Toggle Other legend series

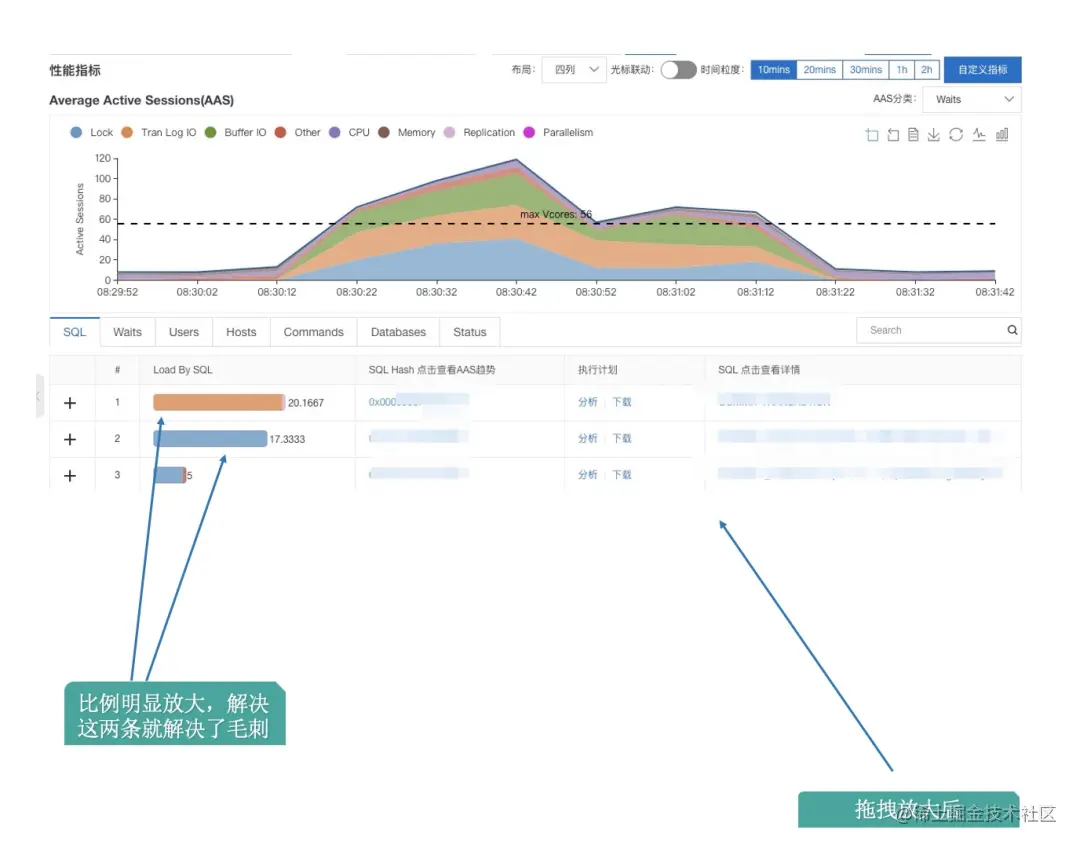point(298,132)
